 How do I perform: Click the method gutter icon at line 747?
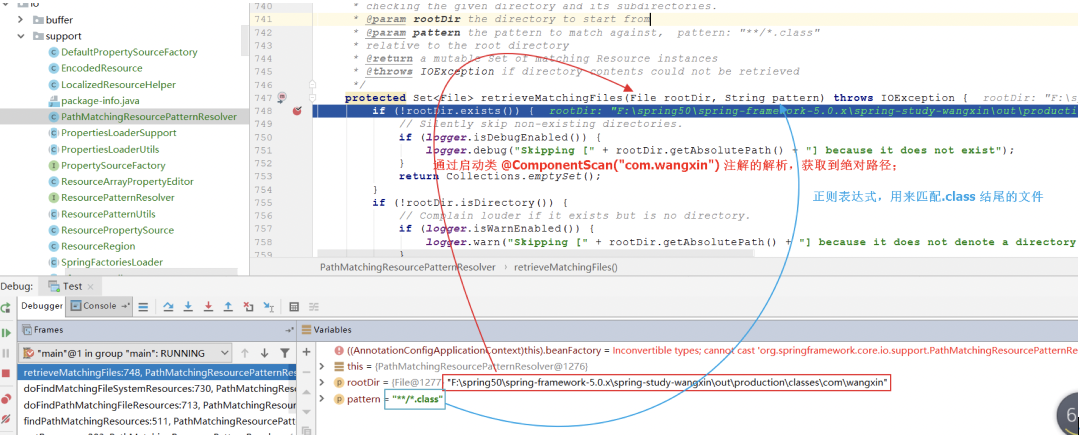[282, 97]
